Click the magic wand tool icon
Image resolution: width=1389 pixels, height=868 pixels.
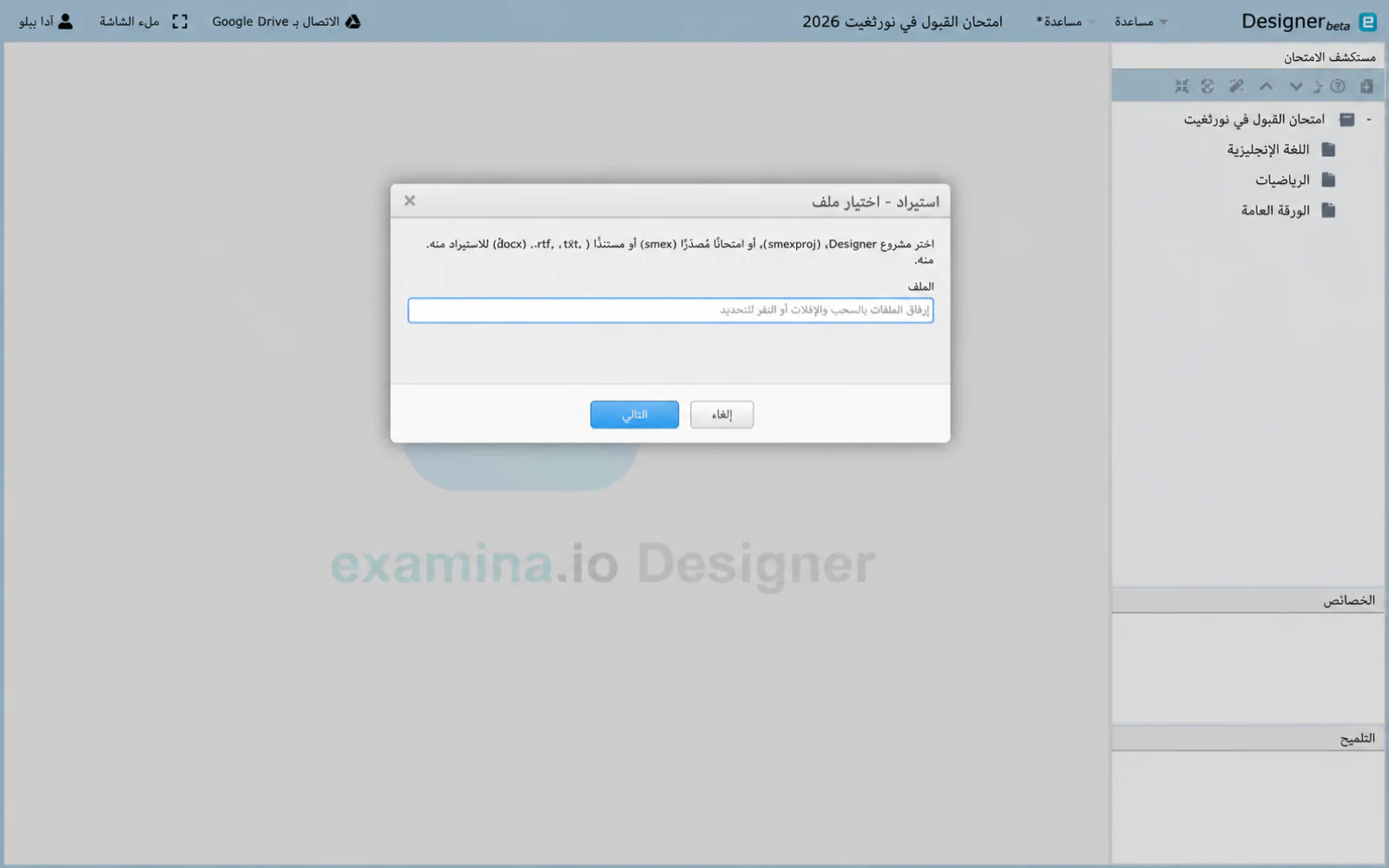(x=1236, y=86)
